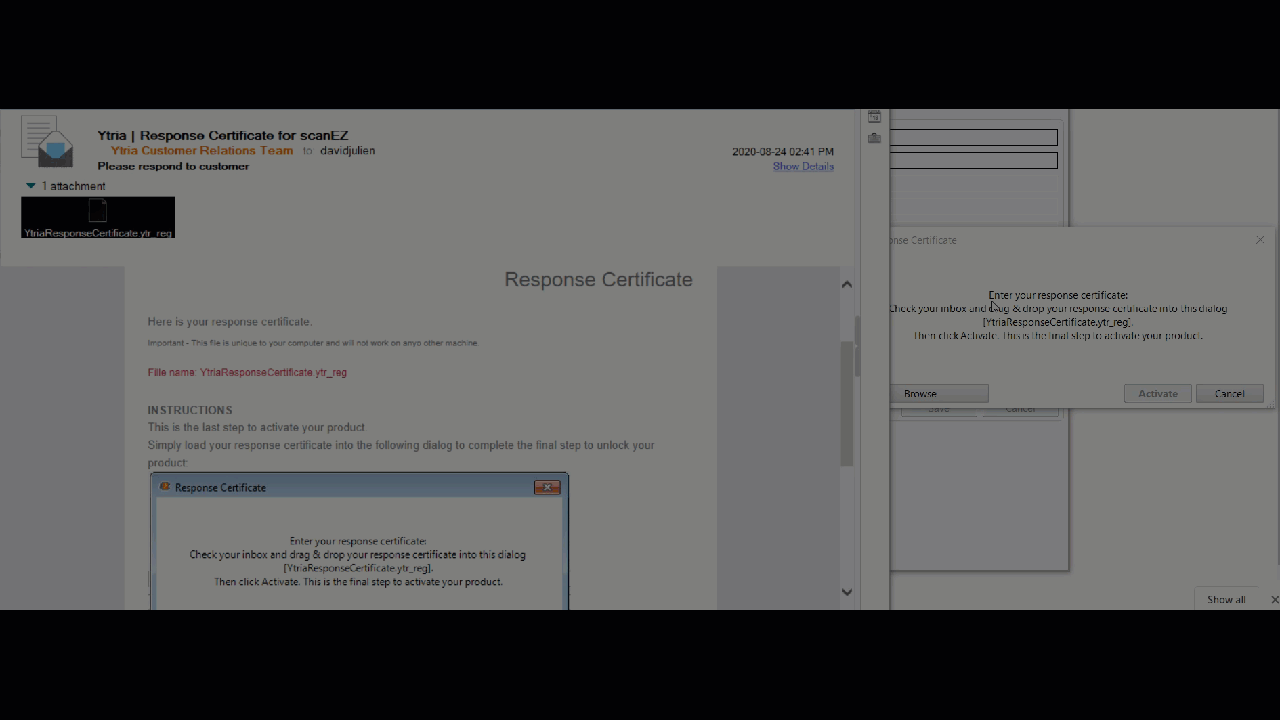This screenshot has width=1280, height=720.
Task: Open the Show Details link
Action: coord(803,166)
